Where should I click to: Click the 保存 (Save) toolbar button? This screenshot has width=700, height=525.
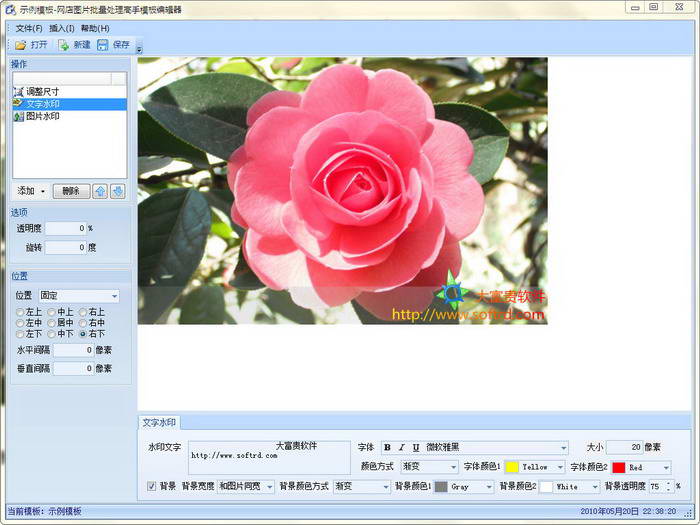coord(114,45)
